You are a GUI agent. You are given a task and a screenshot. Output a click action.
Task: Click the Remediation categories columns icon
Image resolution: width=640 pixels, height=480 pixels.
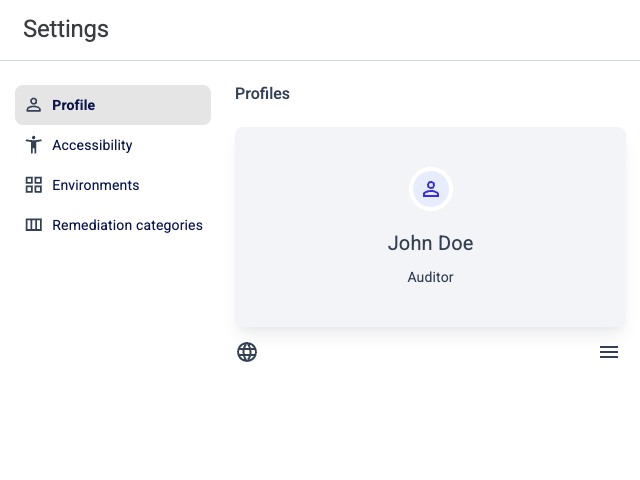coord(33,225)
